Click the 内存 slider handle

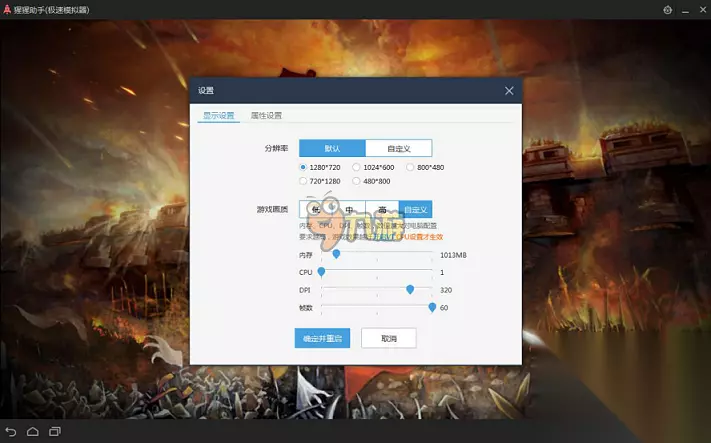tap(336, 254)
